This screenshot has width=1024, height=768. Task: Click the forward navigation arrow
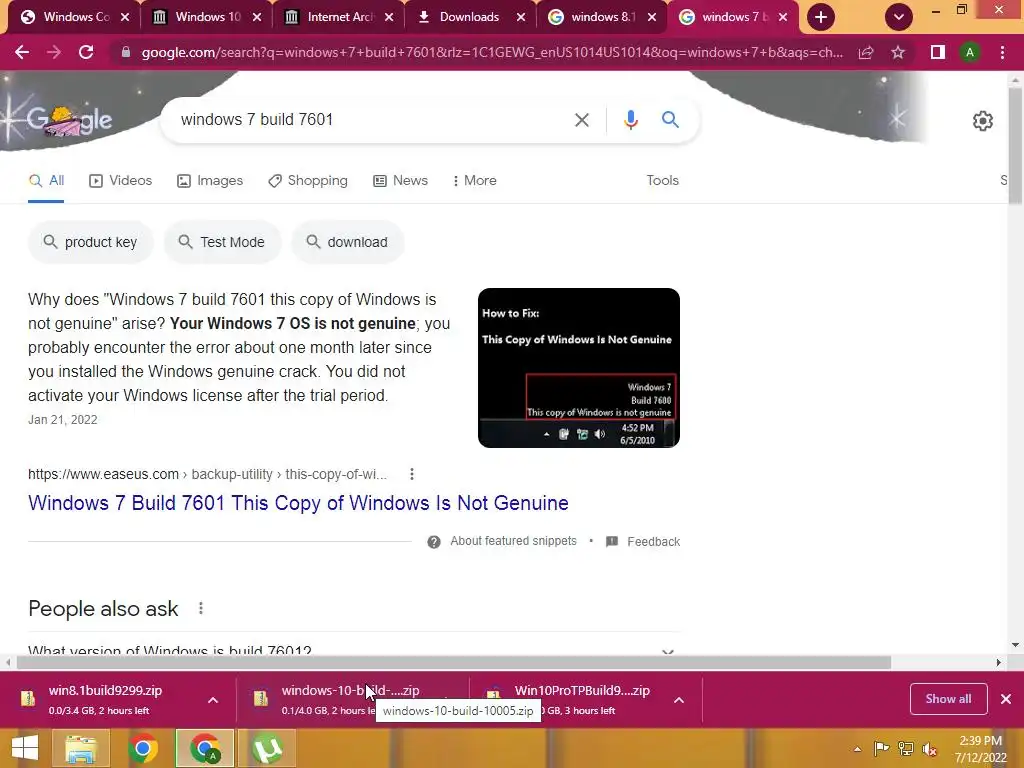click(54, 52)
